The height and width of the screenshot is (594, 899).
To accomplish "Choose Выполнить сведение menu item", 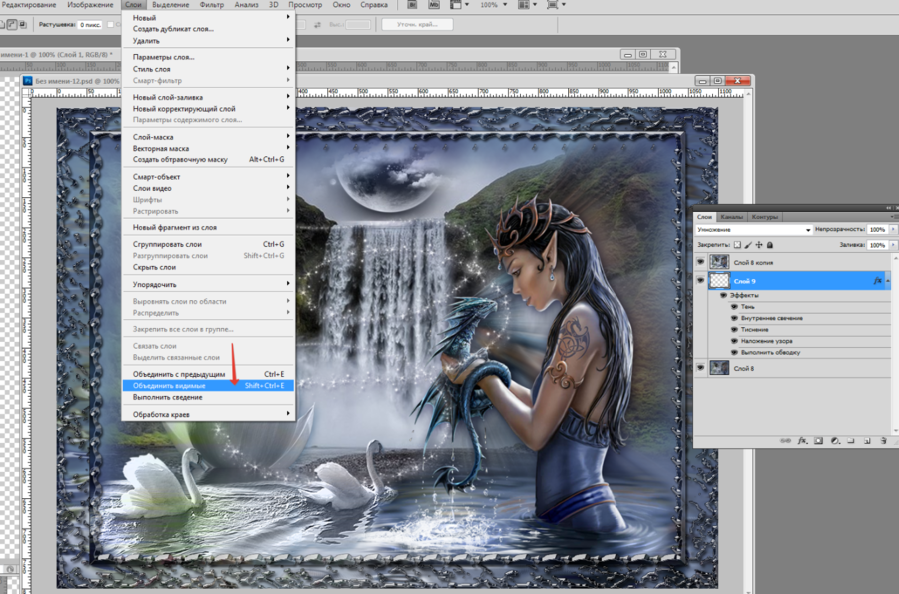I will click(x=209, y=397).
